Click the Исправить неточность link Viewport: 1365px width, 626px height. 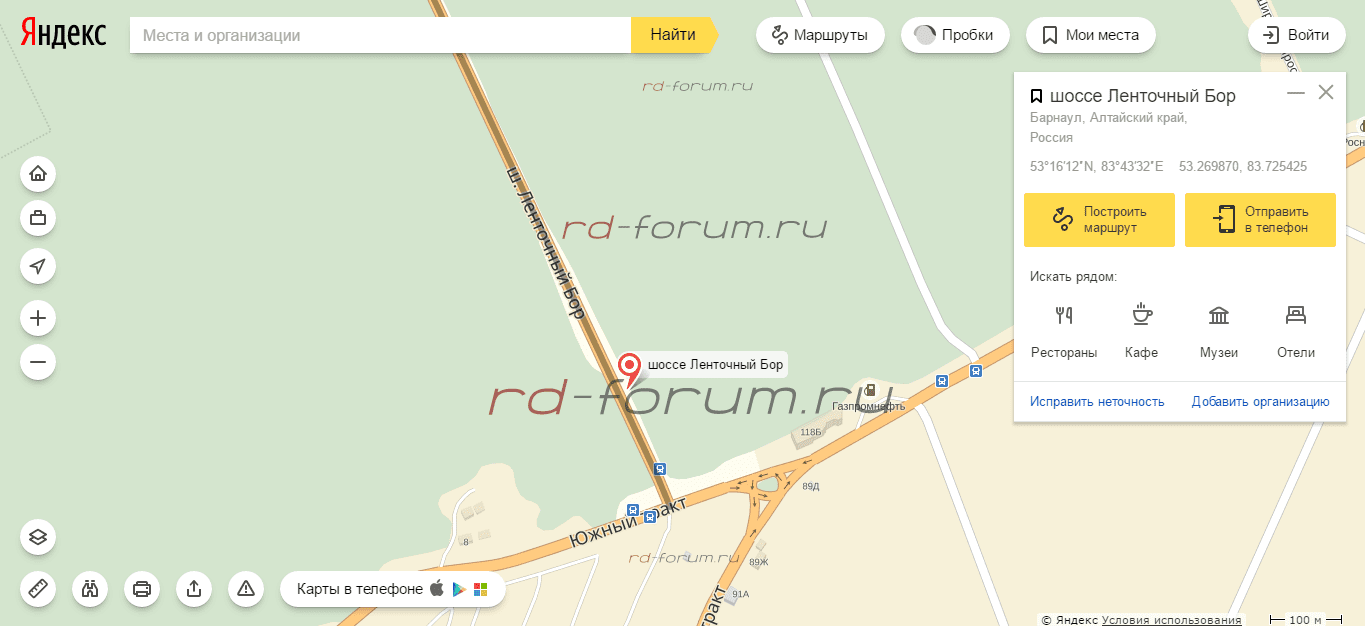click(1097, 402)
